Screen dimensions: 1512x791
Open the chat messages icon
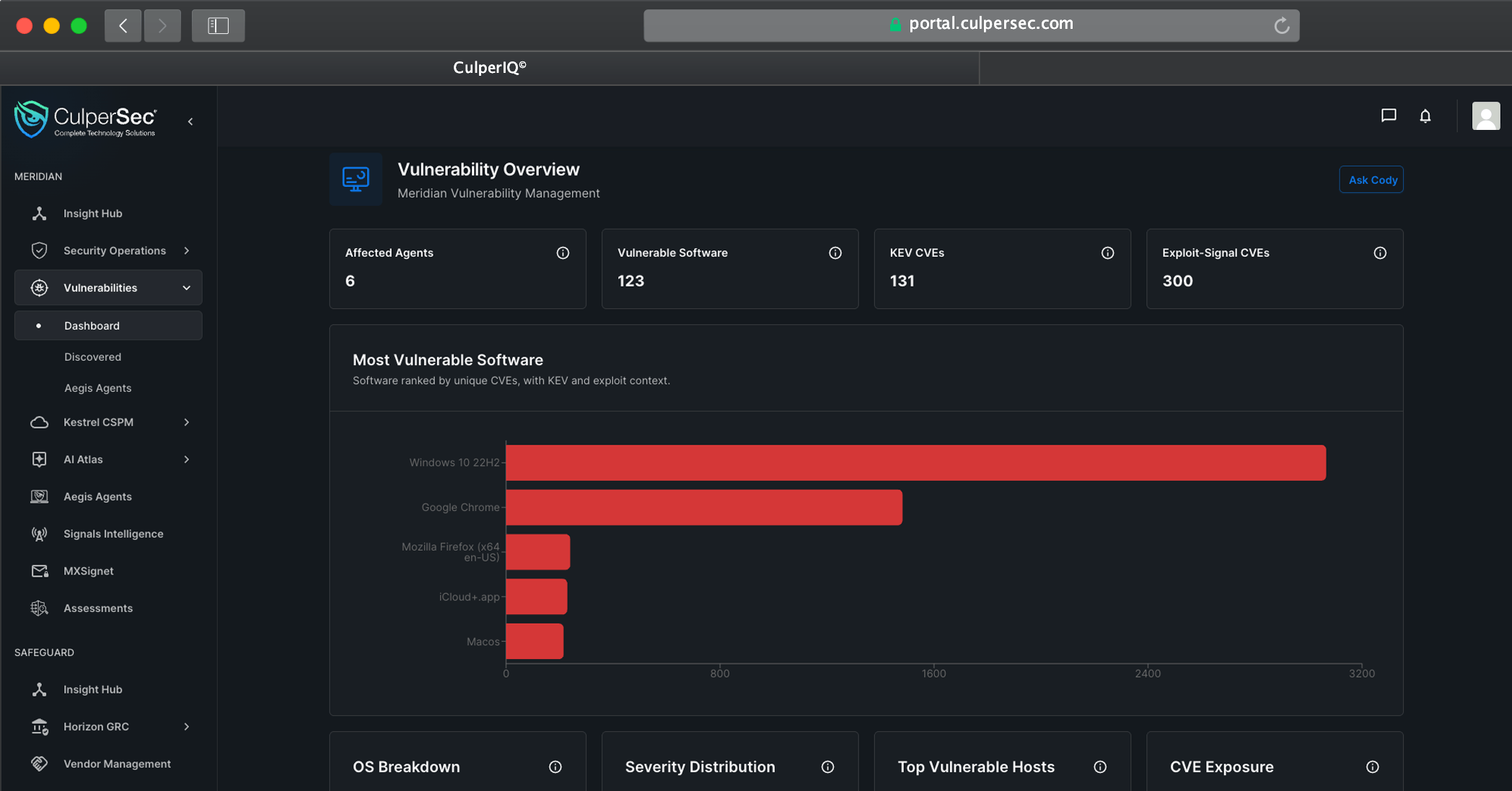pyautogui.click(x=1389, y=115)
